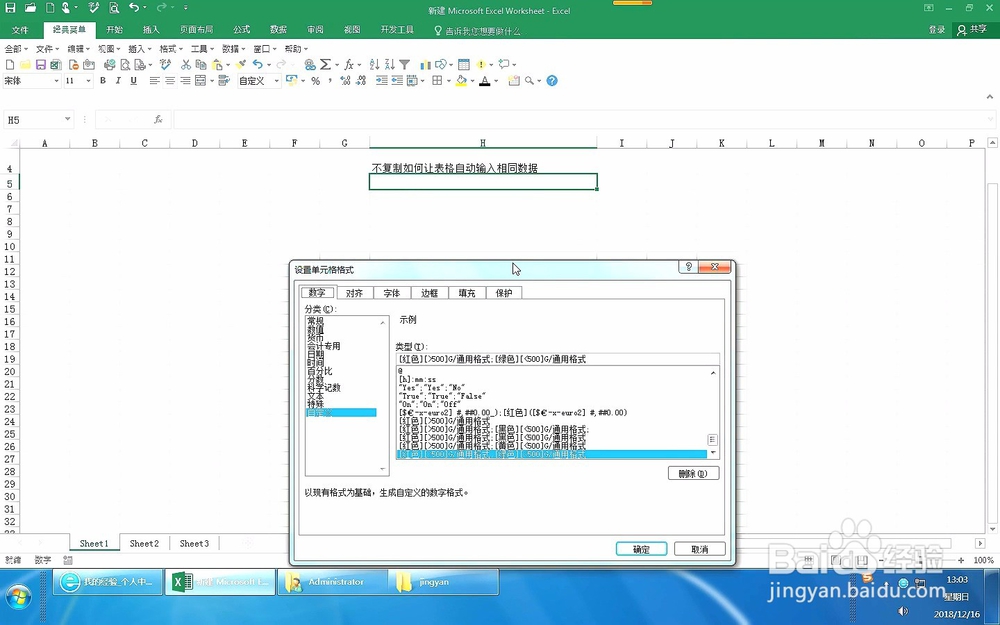Image resolution: width=1000 pixels, height=625 pixels.
Task: Switch to the 保护 tab in Format Cells dialog
Action: pos(504,293)
